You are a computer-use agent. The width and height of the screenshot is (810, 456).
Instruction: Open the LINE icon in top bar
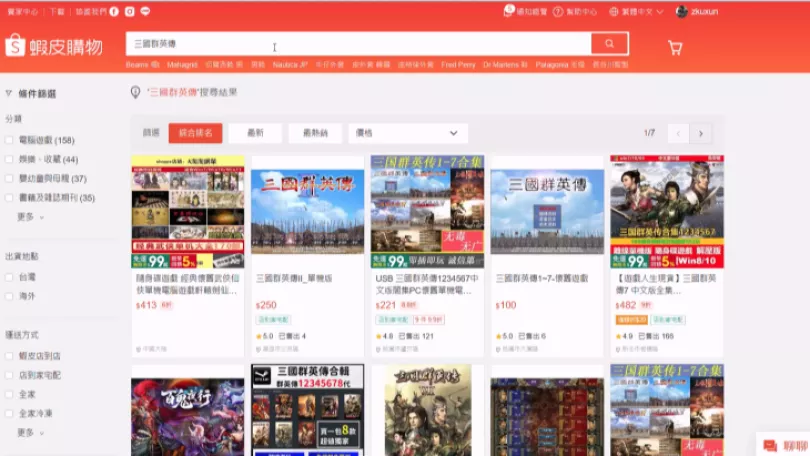tap(145, 11)
